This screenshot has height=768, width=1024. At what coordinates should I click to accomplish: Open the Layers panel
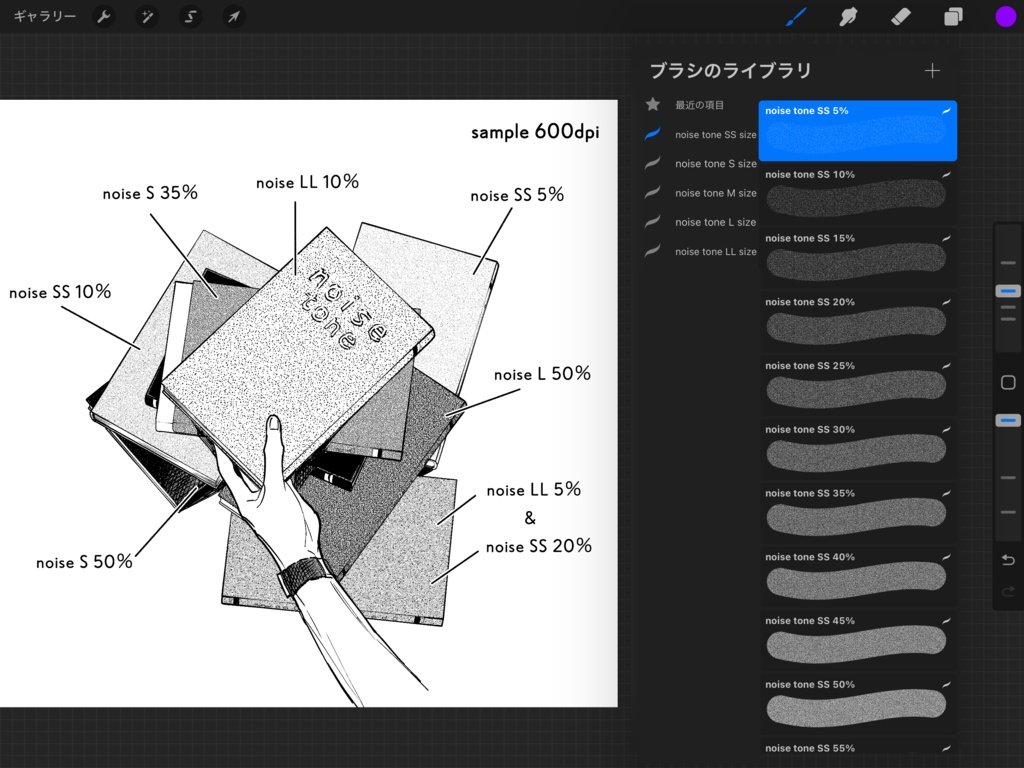[951, 16]
